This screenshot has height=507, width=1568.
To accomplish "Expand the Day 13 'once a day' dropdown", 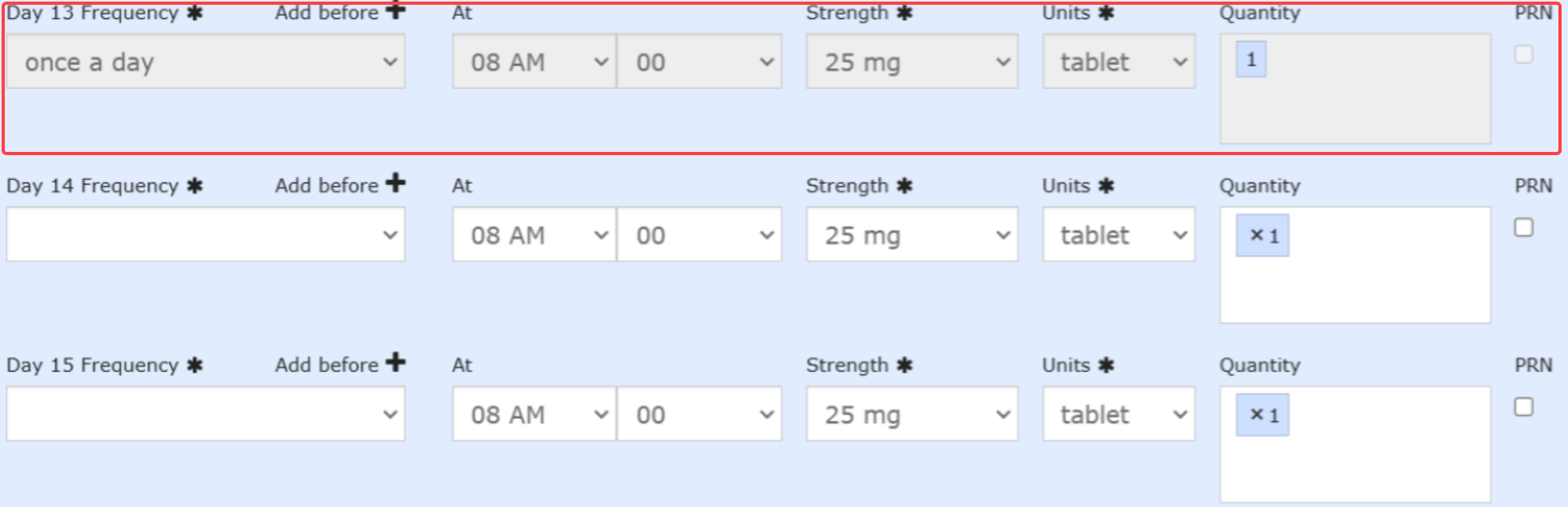I will click(205, 62).
